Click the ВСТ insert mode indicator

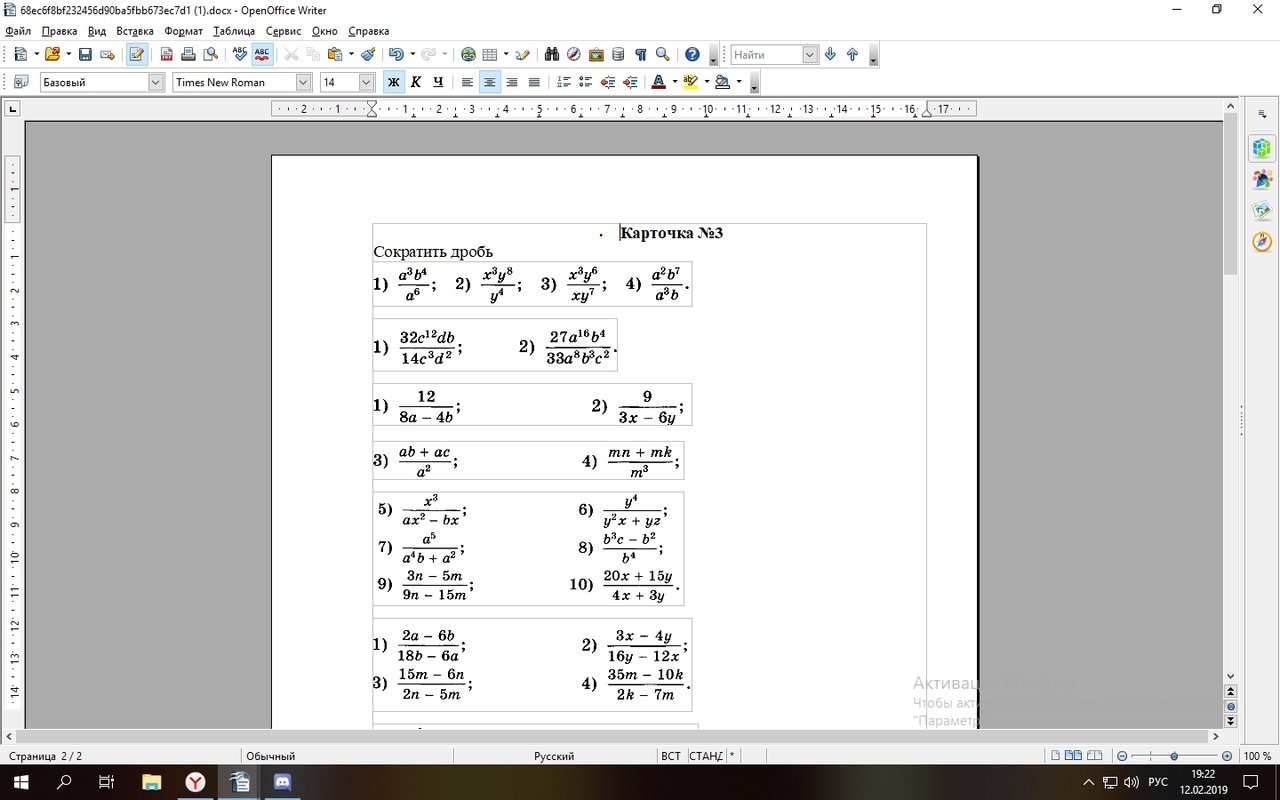[670, 756]
